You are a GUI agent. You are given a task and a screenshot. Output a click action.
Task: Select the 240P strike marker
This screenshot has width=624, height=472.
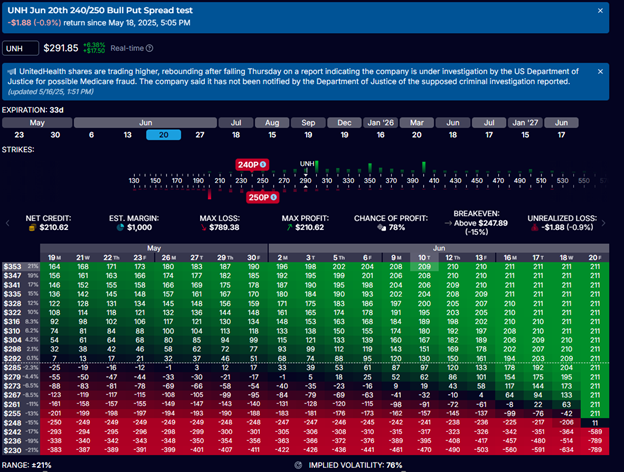(252, 165)
